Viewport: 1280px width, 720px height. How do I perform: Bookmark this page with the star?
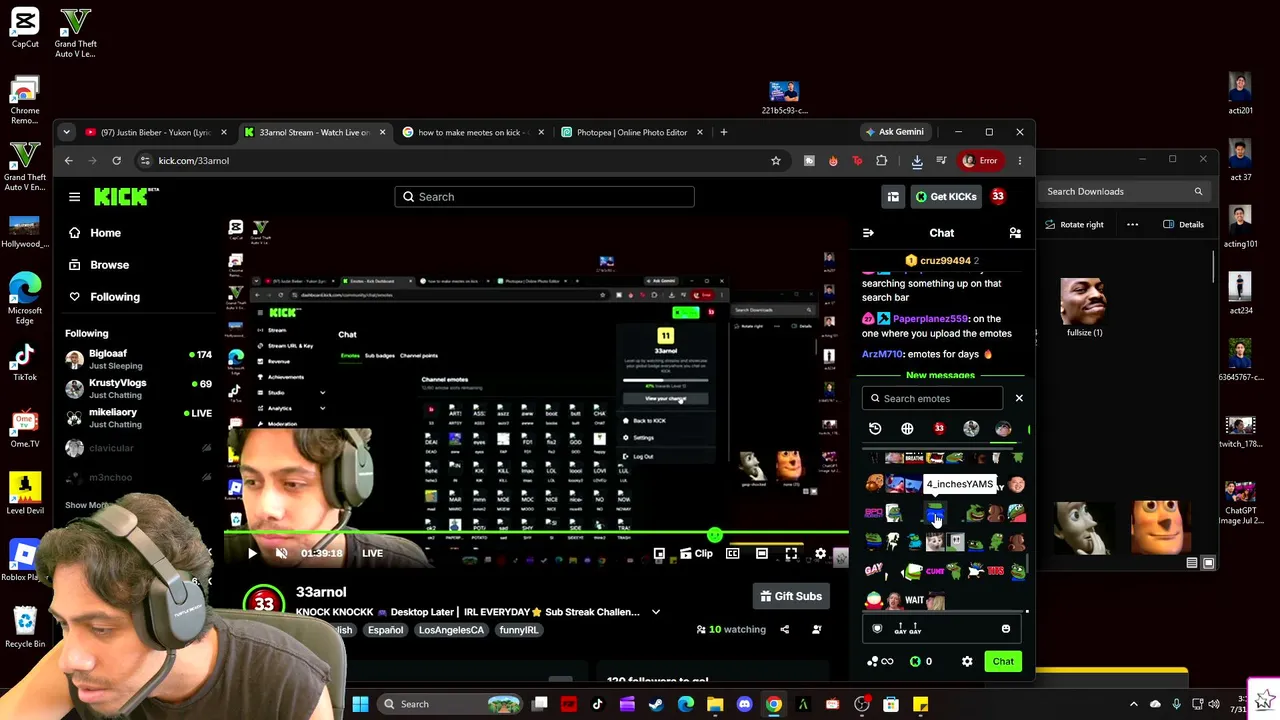pos(775,160)
